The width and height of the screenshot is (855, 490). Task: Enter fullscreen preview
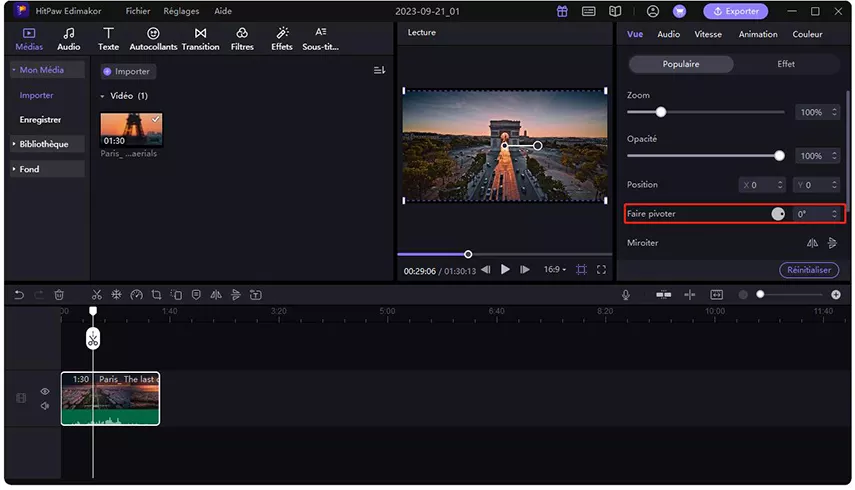pyautogui.click(x=601, y=270)
